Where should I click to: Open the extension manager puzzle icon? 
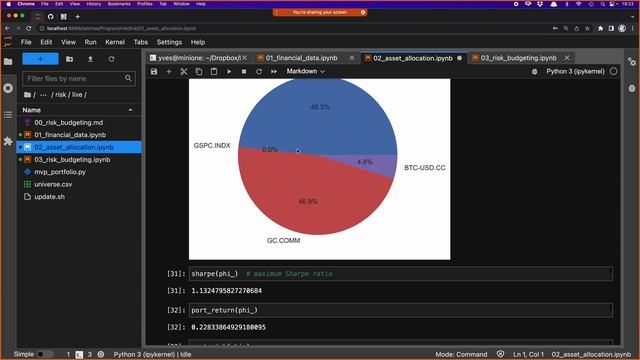pos(8,141)
